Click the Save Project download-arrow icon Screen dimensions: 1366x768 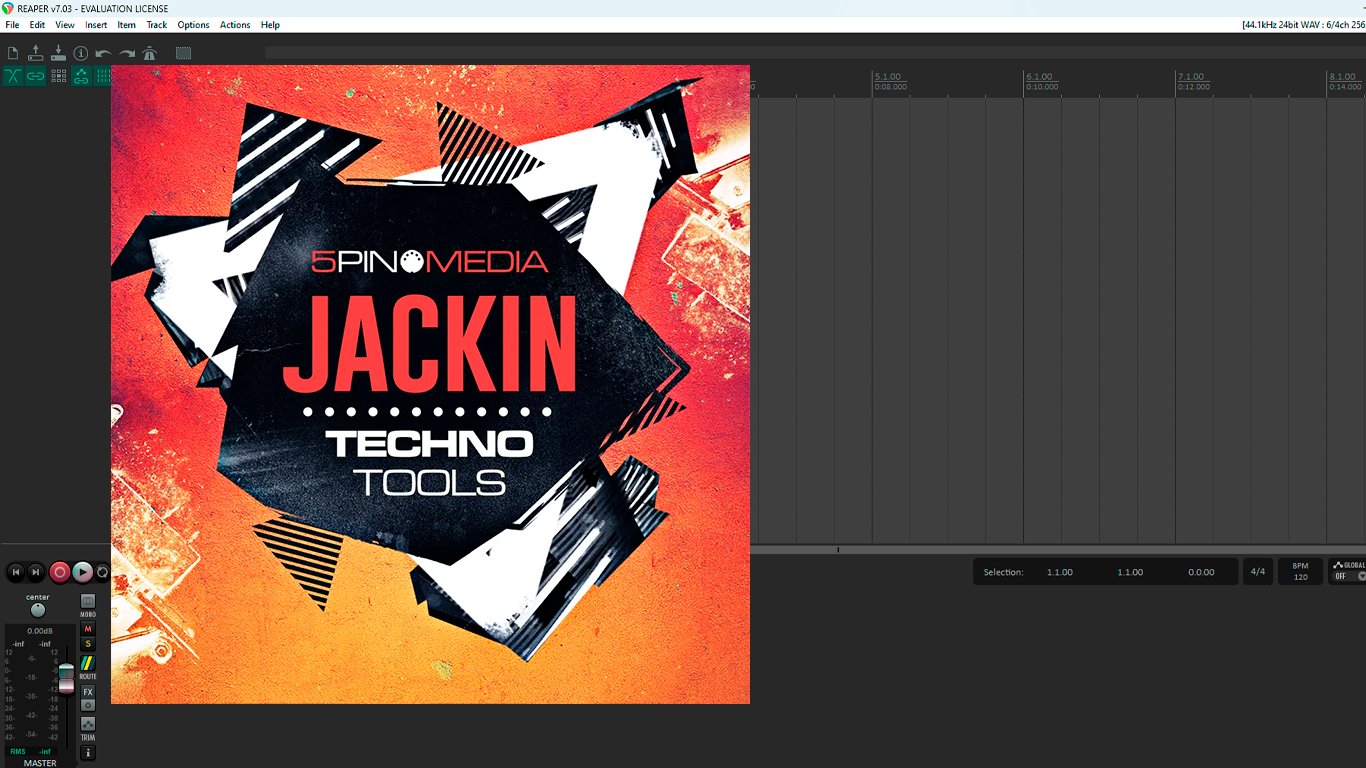pyautogui.click(x=58, y=53)
